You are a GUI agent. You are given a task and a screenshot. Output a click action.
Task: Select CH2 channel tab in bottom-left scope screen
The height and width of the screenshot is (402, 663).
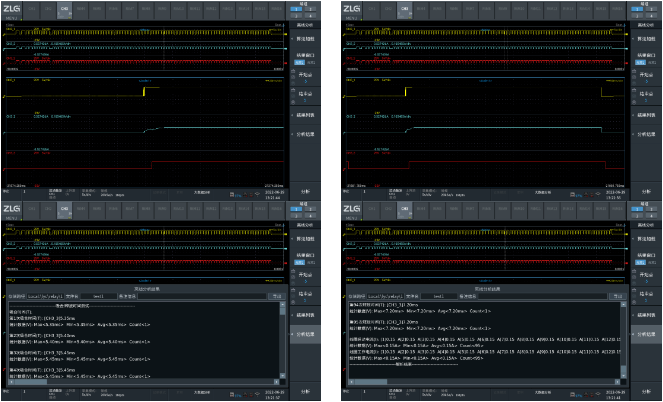[47, 211]
